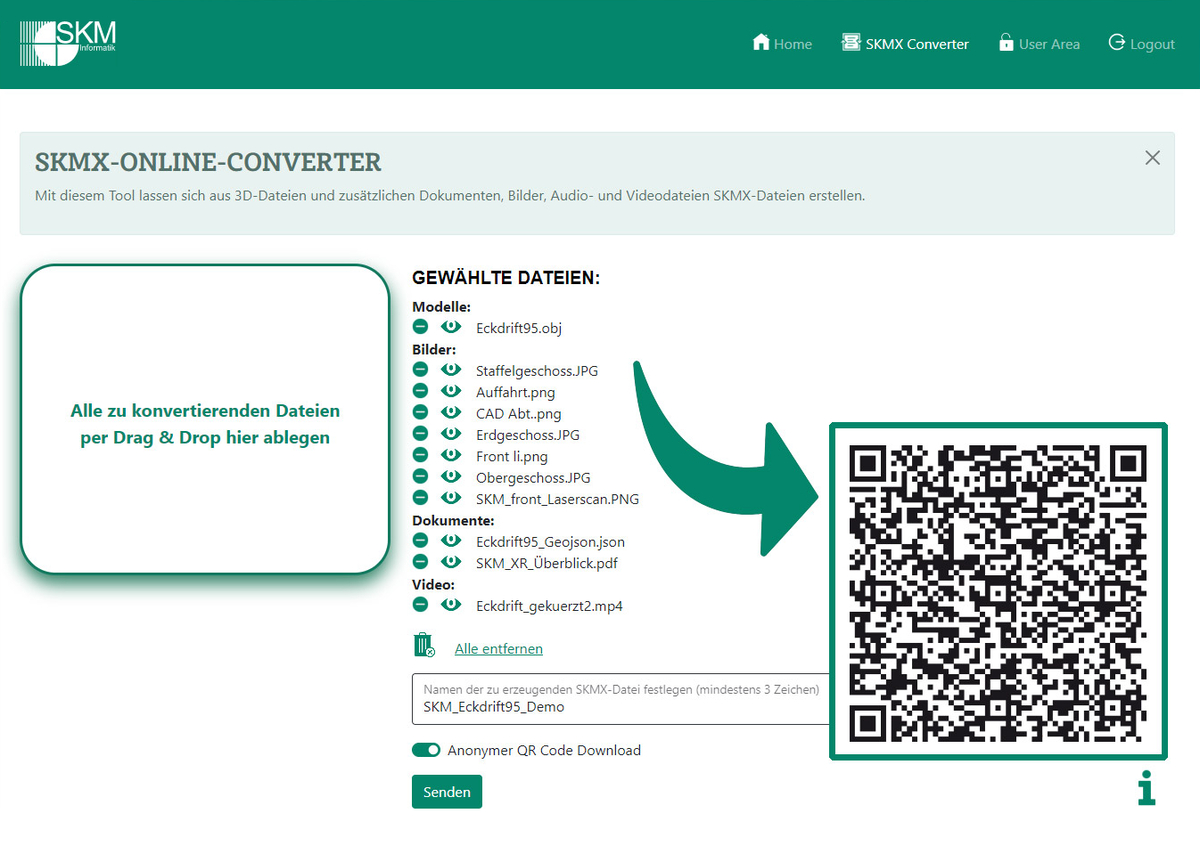1200x846 pixels.
Task: Log out via the Logout link
Action: (1142, 43)
